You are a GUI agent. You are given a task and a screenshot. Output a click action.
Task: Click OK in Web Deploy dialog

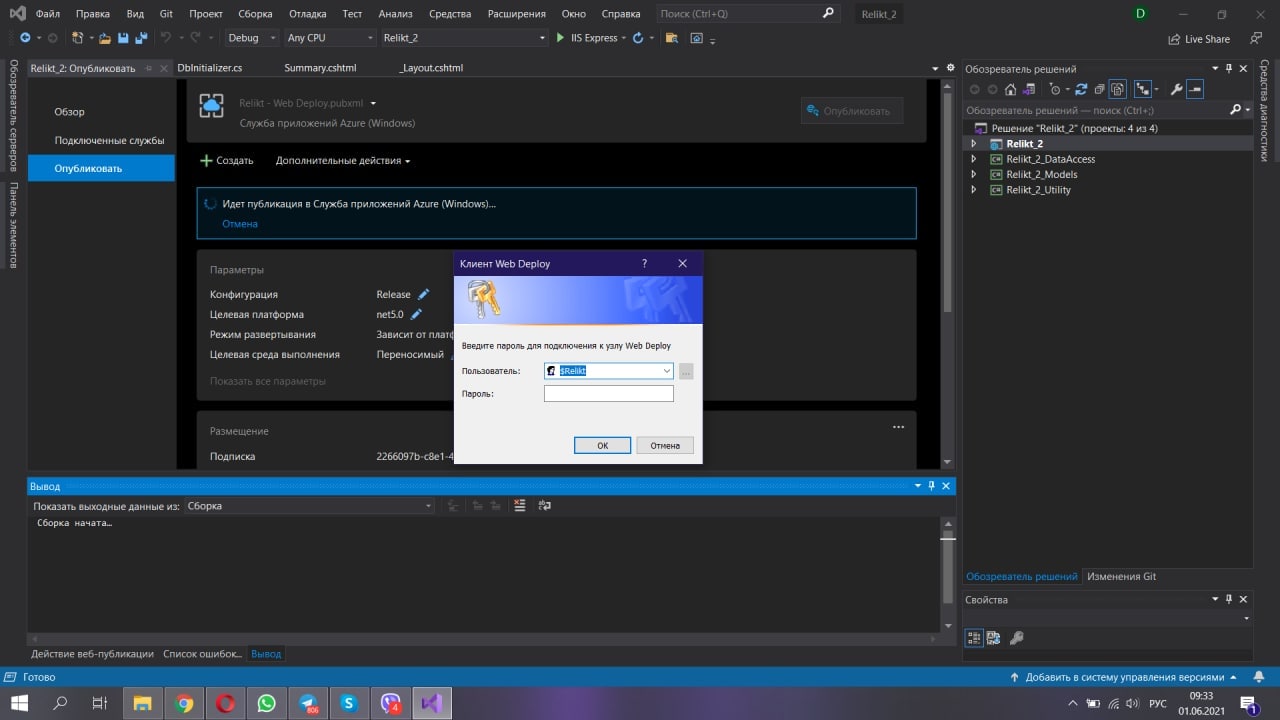(x=602, y=445)
